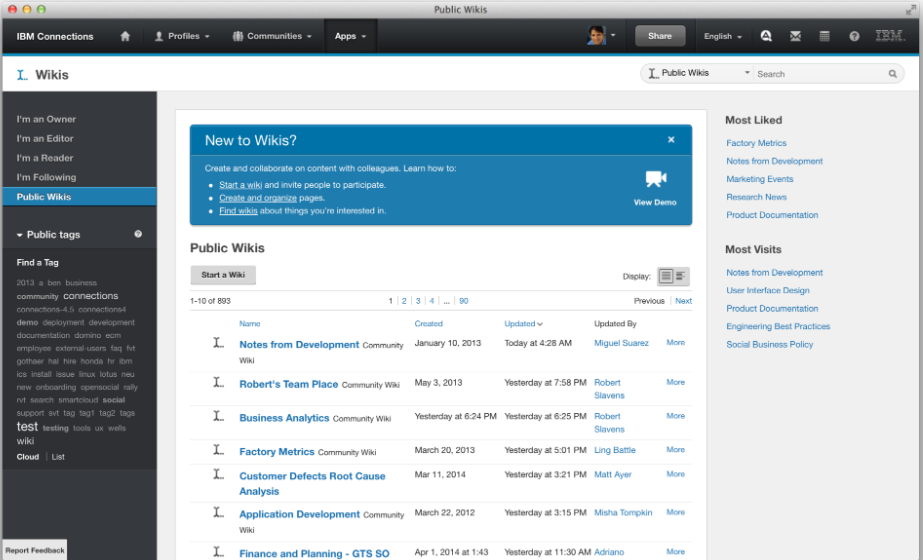Image resolution: width=923 pixels, height=560 pixels.
Task: Select I'm an Owner in sidebar
Action: (x=46, y=119)
